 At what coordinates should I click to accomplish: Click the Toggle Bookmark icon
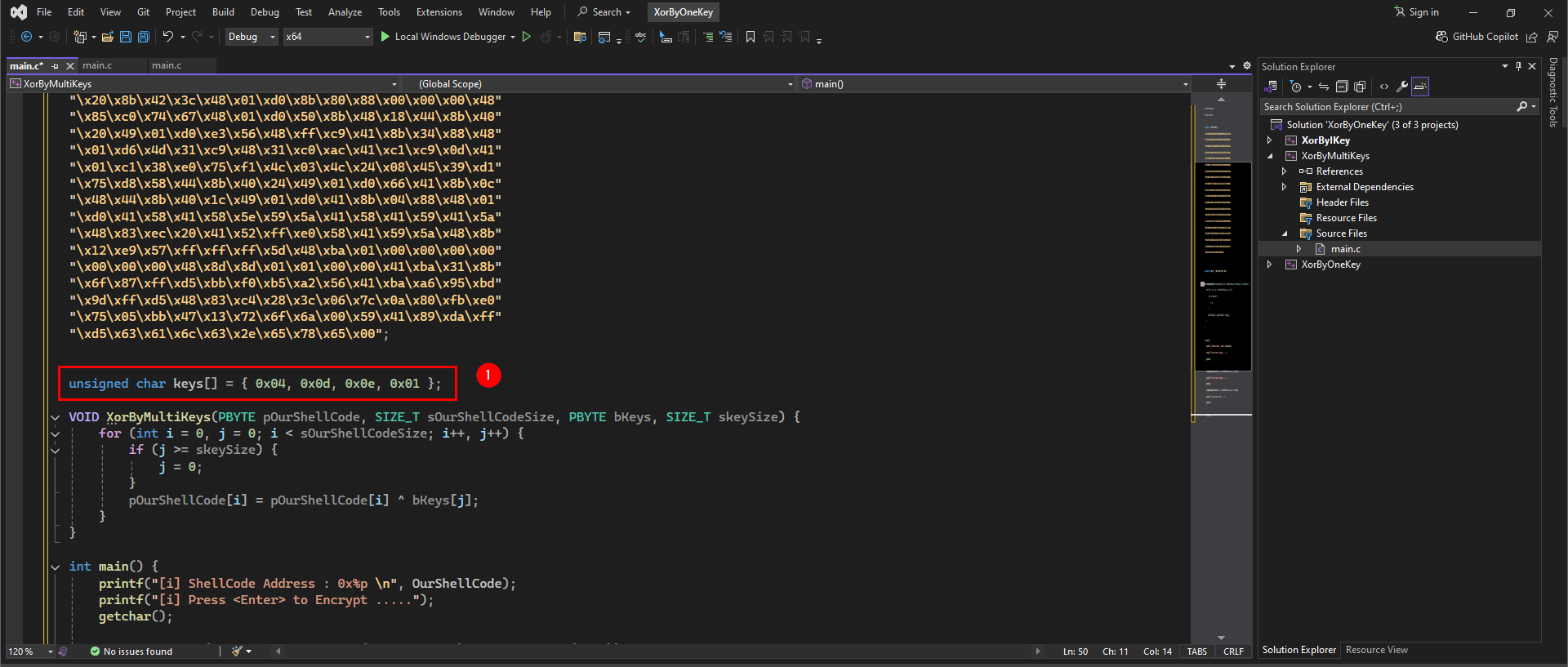tap(751, 37)
